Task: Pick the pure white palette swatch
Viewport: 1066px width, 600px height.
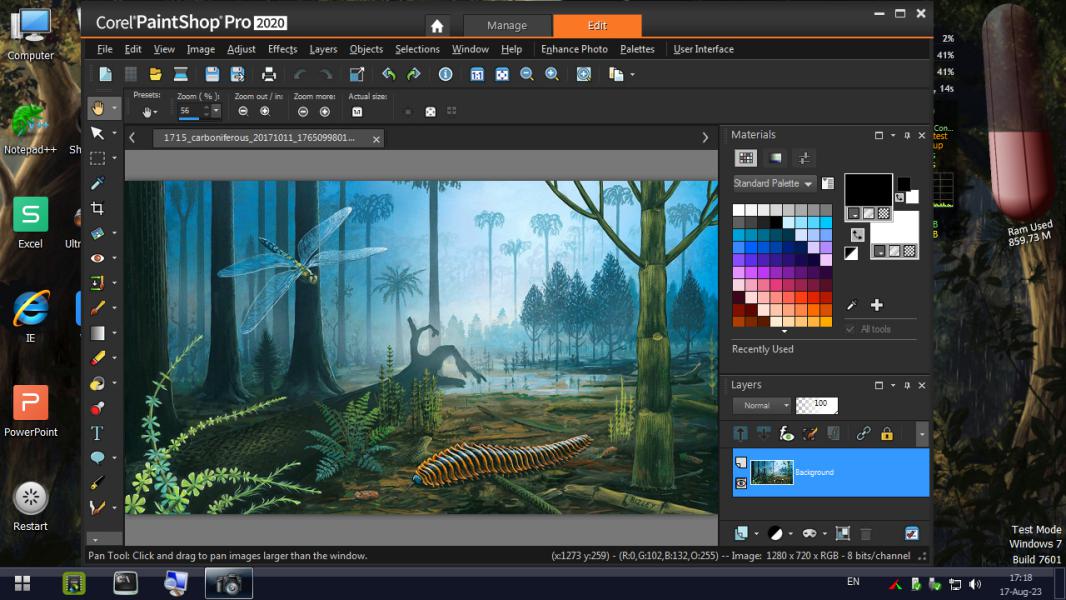Action: point(739,210)
